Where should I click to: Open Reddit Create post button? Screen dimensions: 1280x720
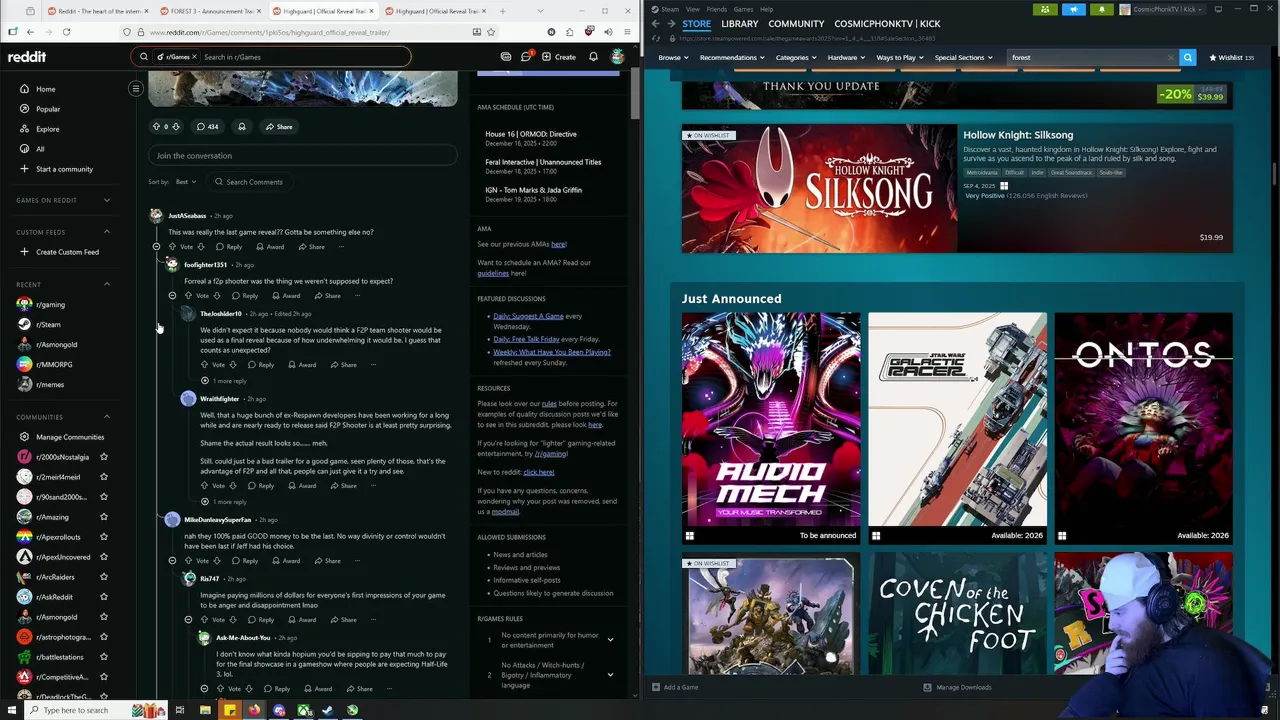click(x=559, y=57)
